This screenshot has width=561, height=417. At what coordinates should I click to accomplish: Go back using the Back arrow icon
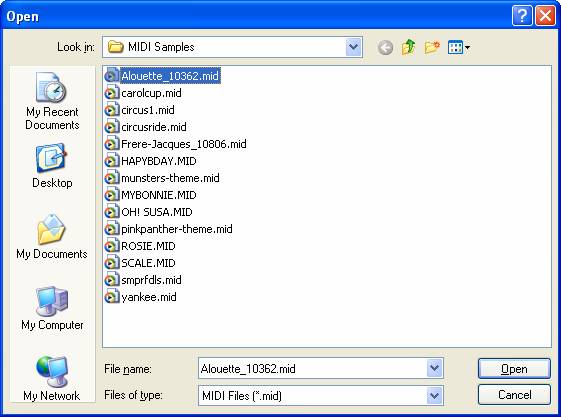(x=385, y=47)
